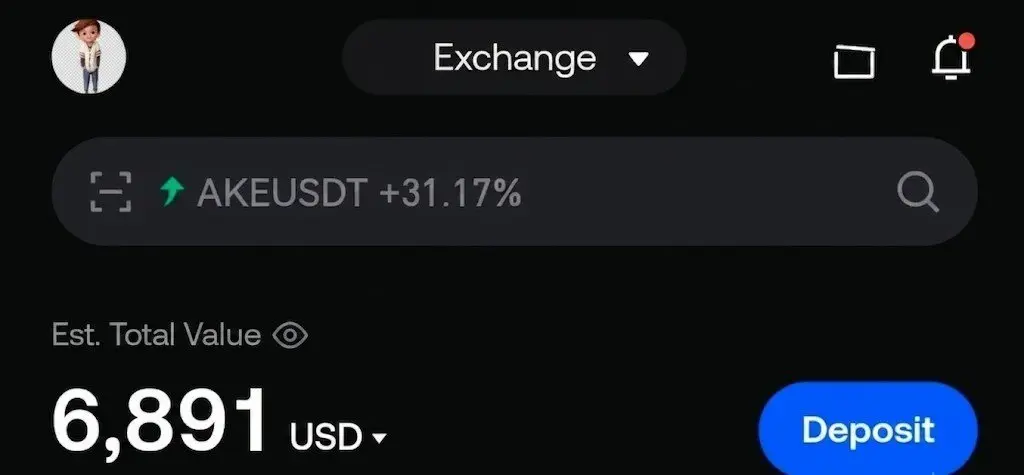Tap the green trending up arrow
The height and width of the screenshot is (475, 1024).
pyautogui.click(x=172, y=193)
